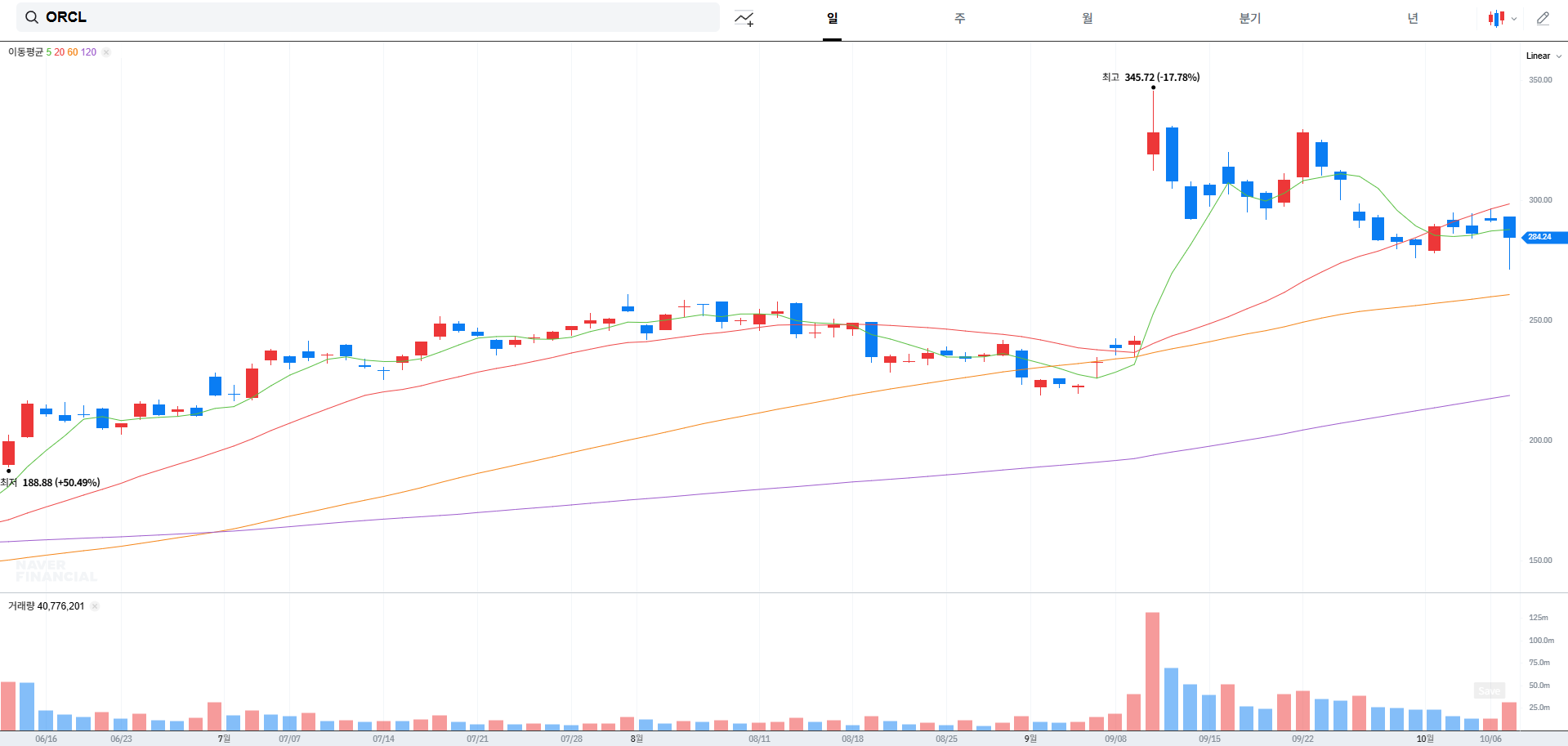Click the 거래량 40,776,201 label
Screen dimensions: 1568x746
pyautogui.click(x=46, y=606)
